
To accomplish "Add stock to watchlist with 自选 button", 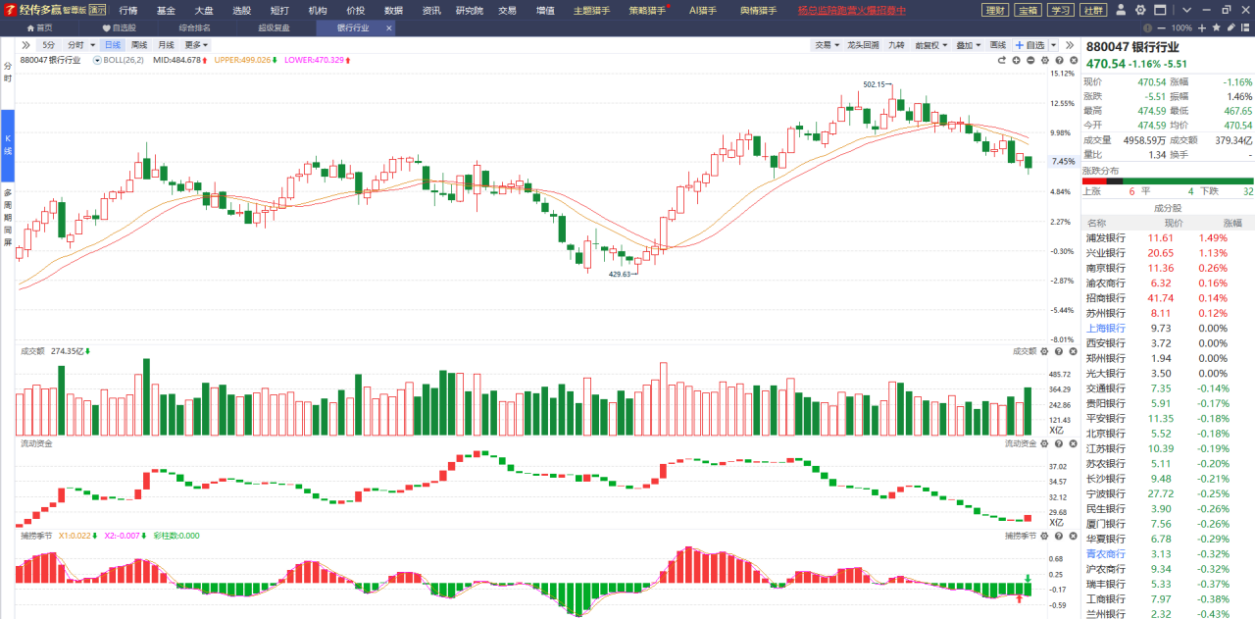I will (x=1030, y=45).
